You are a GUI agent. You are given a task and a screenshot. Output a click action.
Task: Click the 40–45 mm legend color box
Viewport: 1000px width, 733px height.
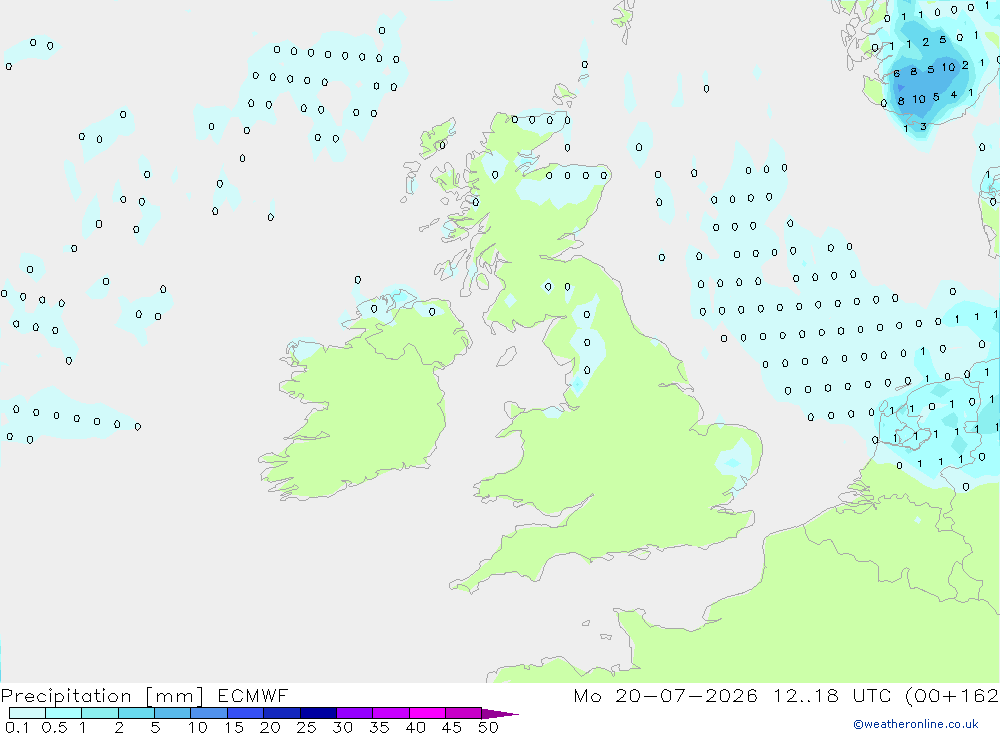coord(427,713)
